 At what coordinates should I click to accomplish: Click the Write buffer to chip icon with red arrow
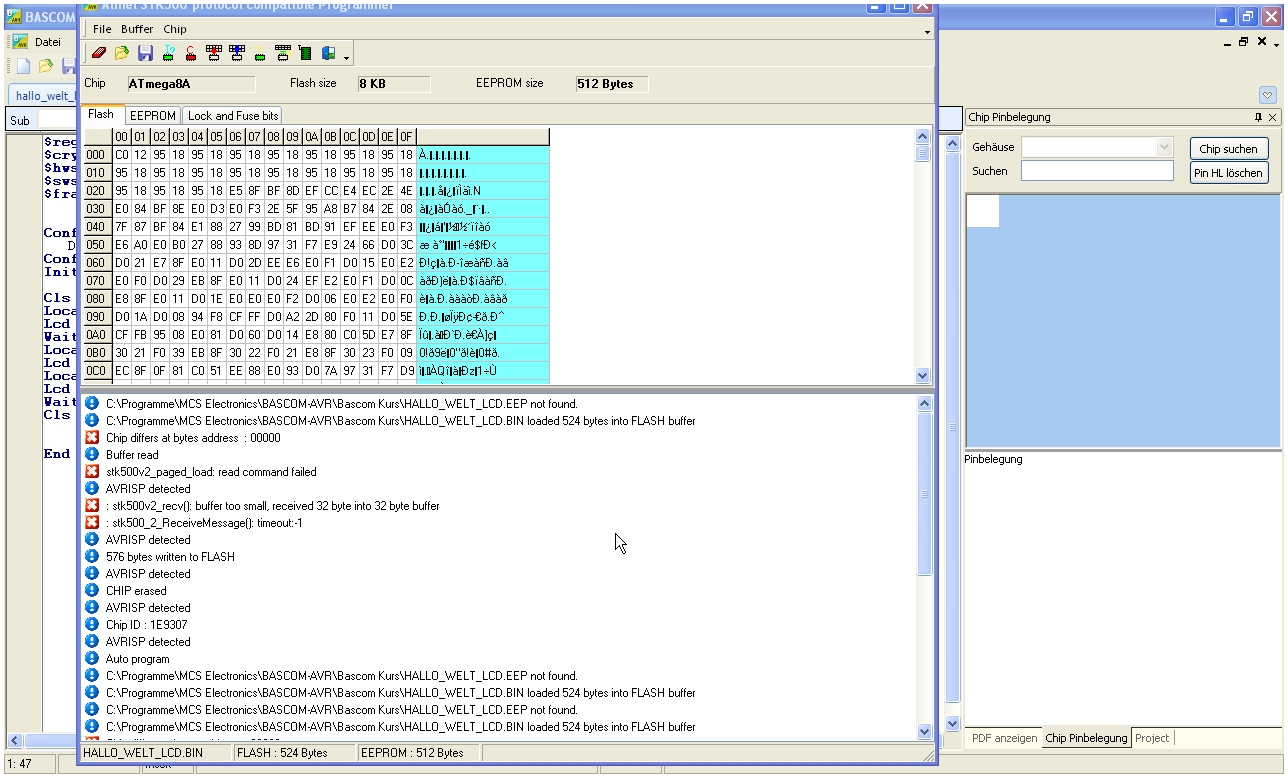coord(213,53)
